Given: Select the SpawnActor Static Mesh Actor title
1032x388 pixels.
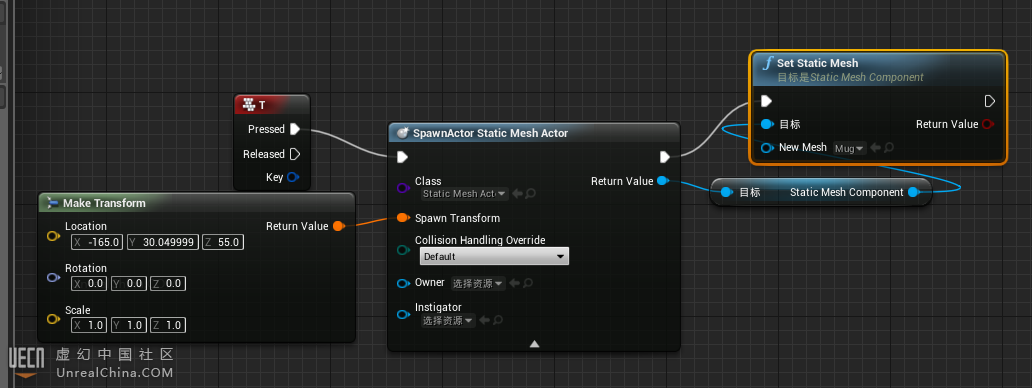Looking at the screenshot, I should (490, 133).
